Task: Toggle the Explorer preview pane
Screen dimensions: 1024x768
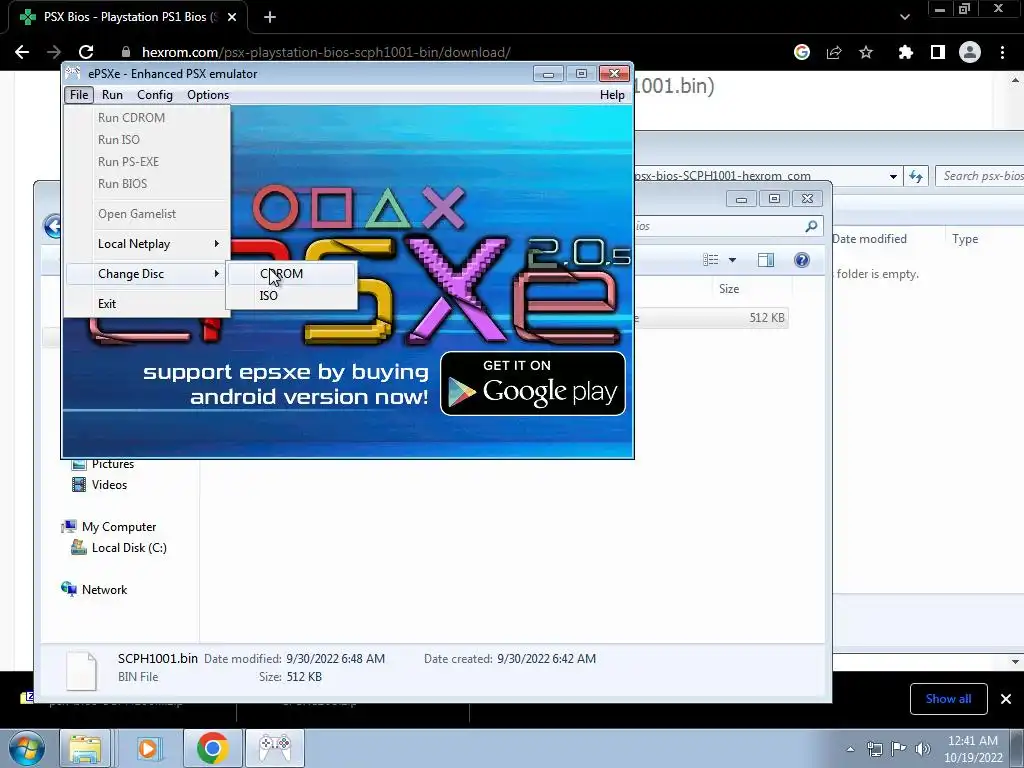Action: [x=765, y=260]
